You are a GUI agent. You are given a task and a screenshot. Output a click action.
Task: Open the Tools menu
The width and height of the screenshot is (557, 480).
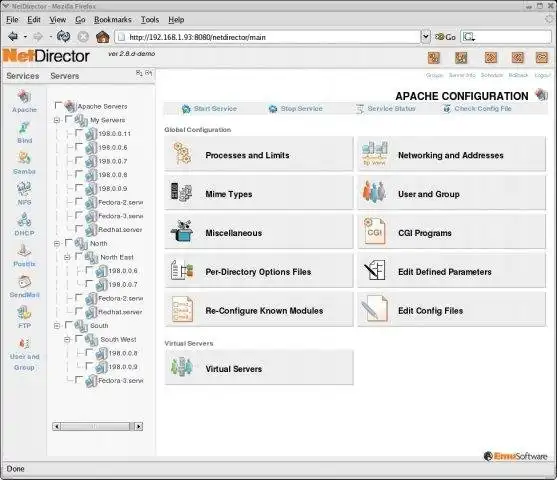click(150, 20)
